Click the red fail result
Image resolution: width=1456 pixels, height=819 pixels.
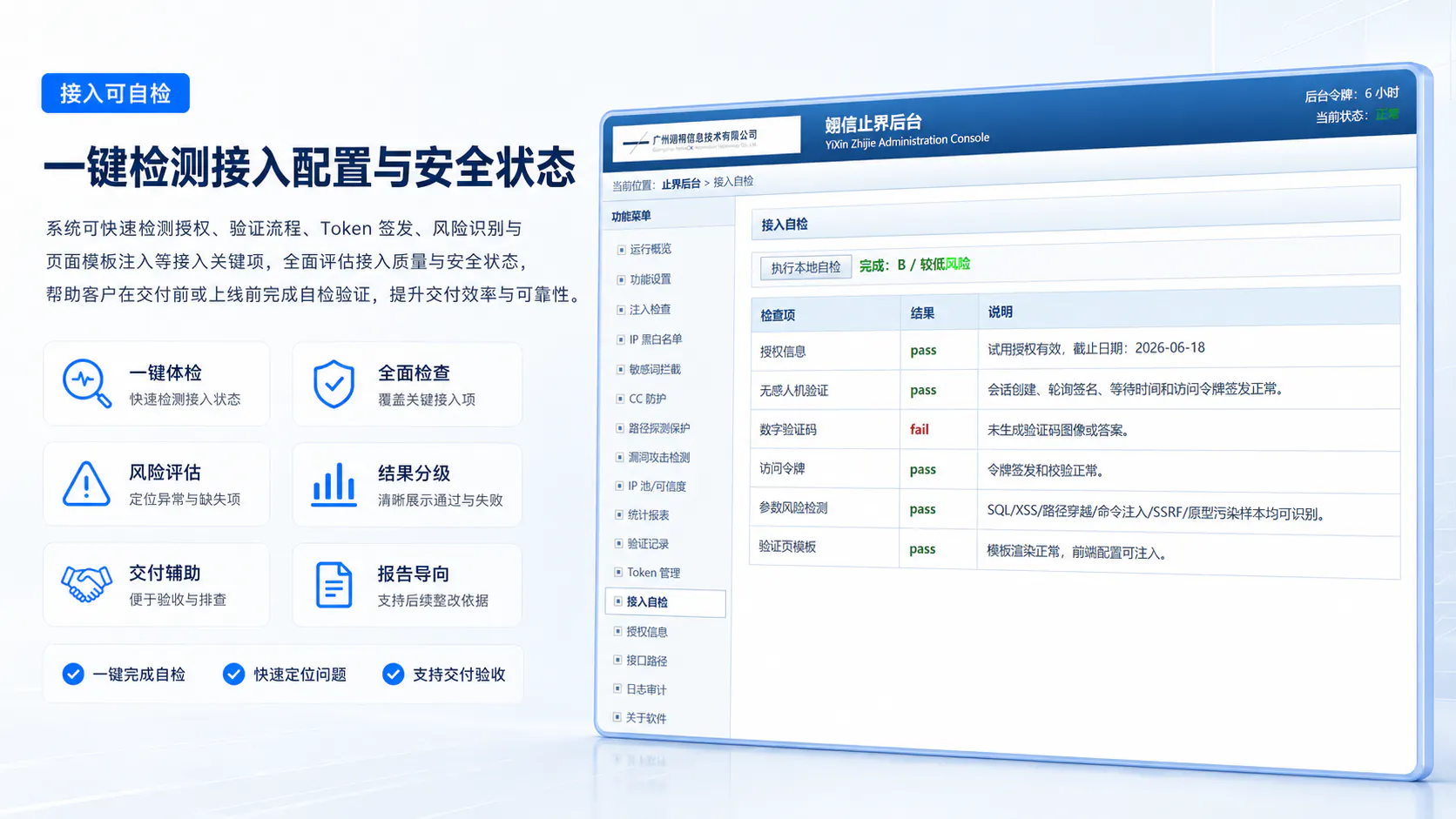920,430
